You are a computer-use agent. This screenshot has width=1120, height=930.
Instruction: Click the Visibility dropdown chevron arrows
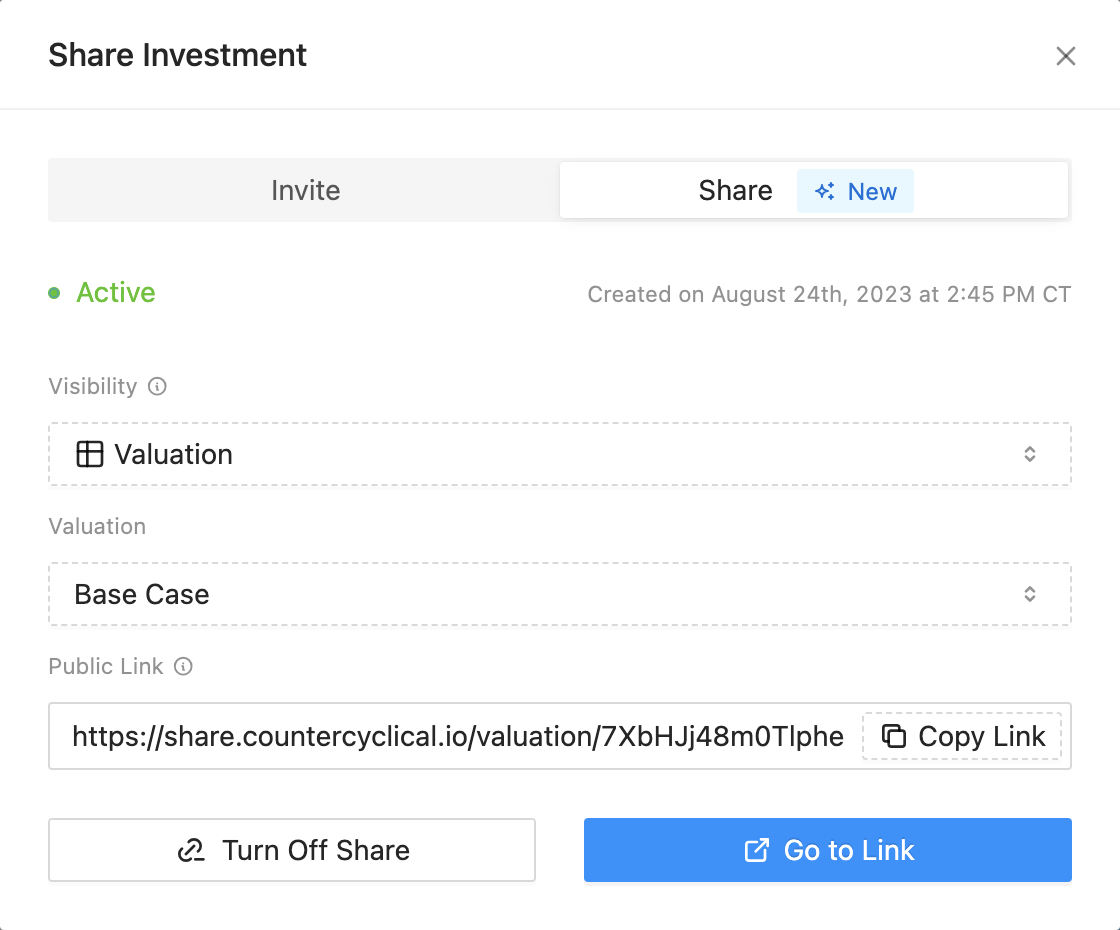coord(1030,454)
